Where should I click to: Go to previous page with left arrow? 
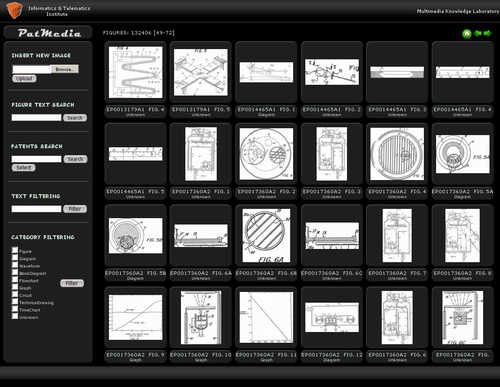click(x=478, y=33)
